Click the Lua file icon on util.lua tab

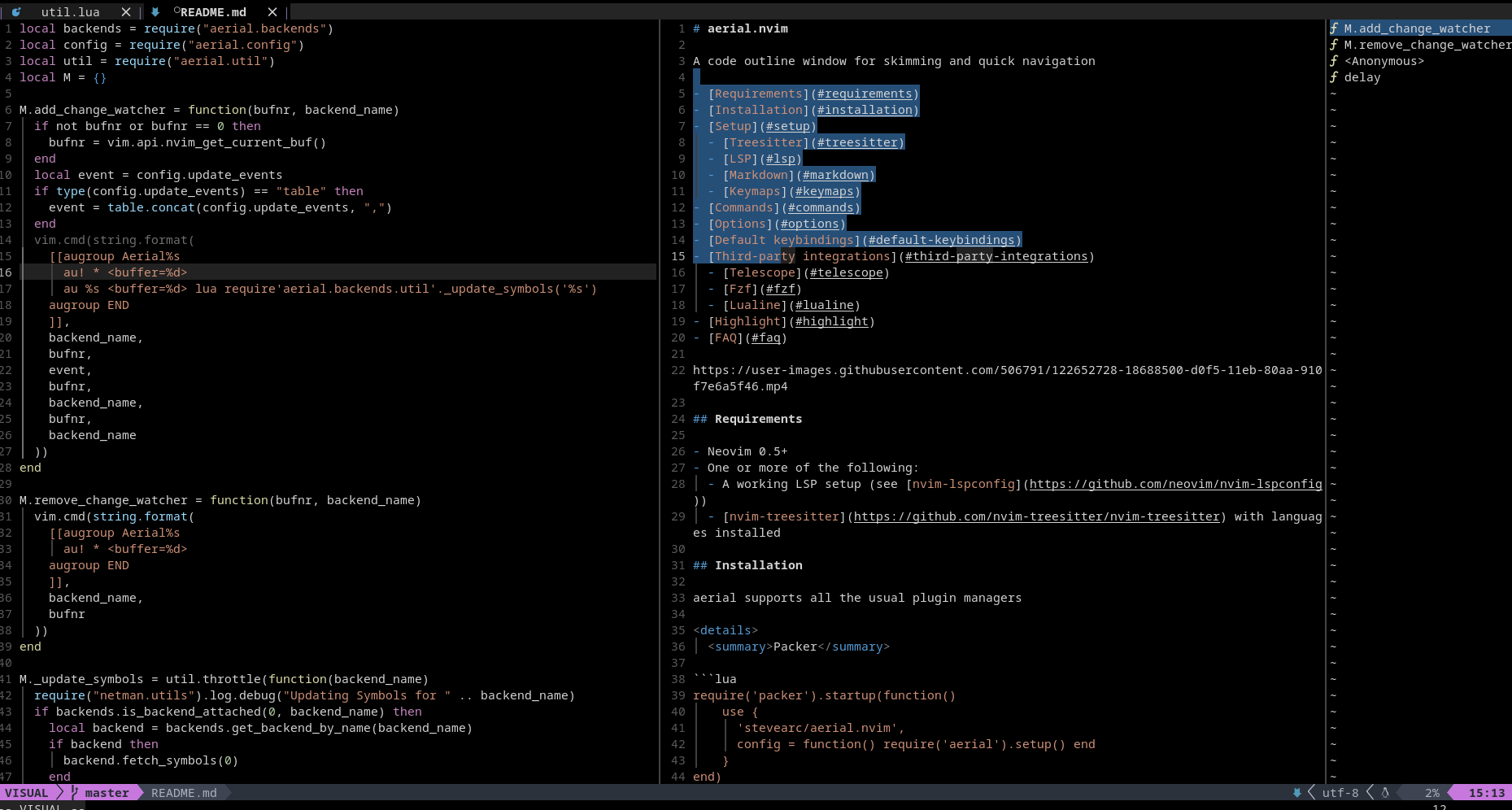[15, 12]
